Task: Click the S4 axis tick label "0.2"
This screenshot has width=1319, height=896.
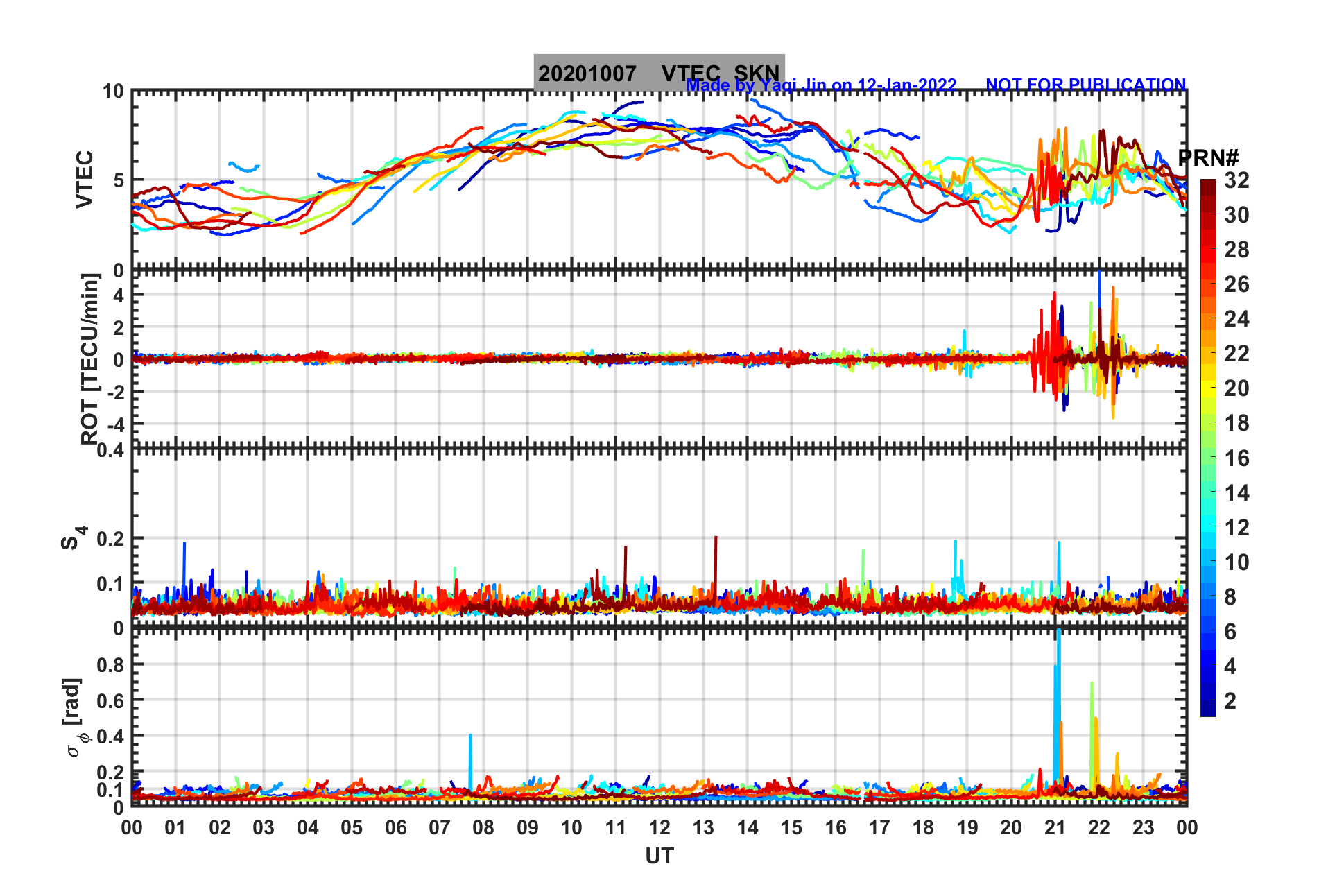Action: (x=111, y=538)
